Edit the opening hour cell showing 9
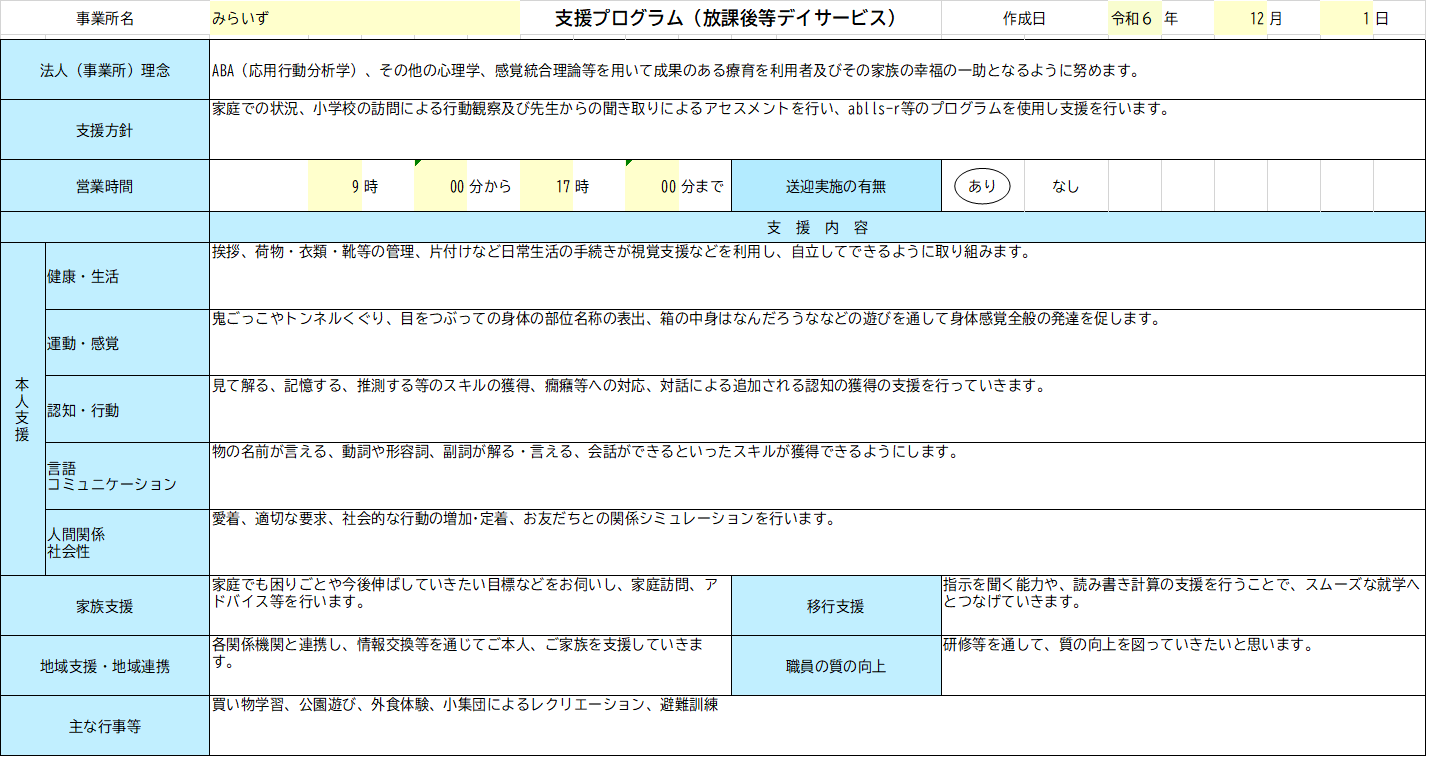The image size is (1429, 759). (335, 186)
